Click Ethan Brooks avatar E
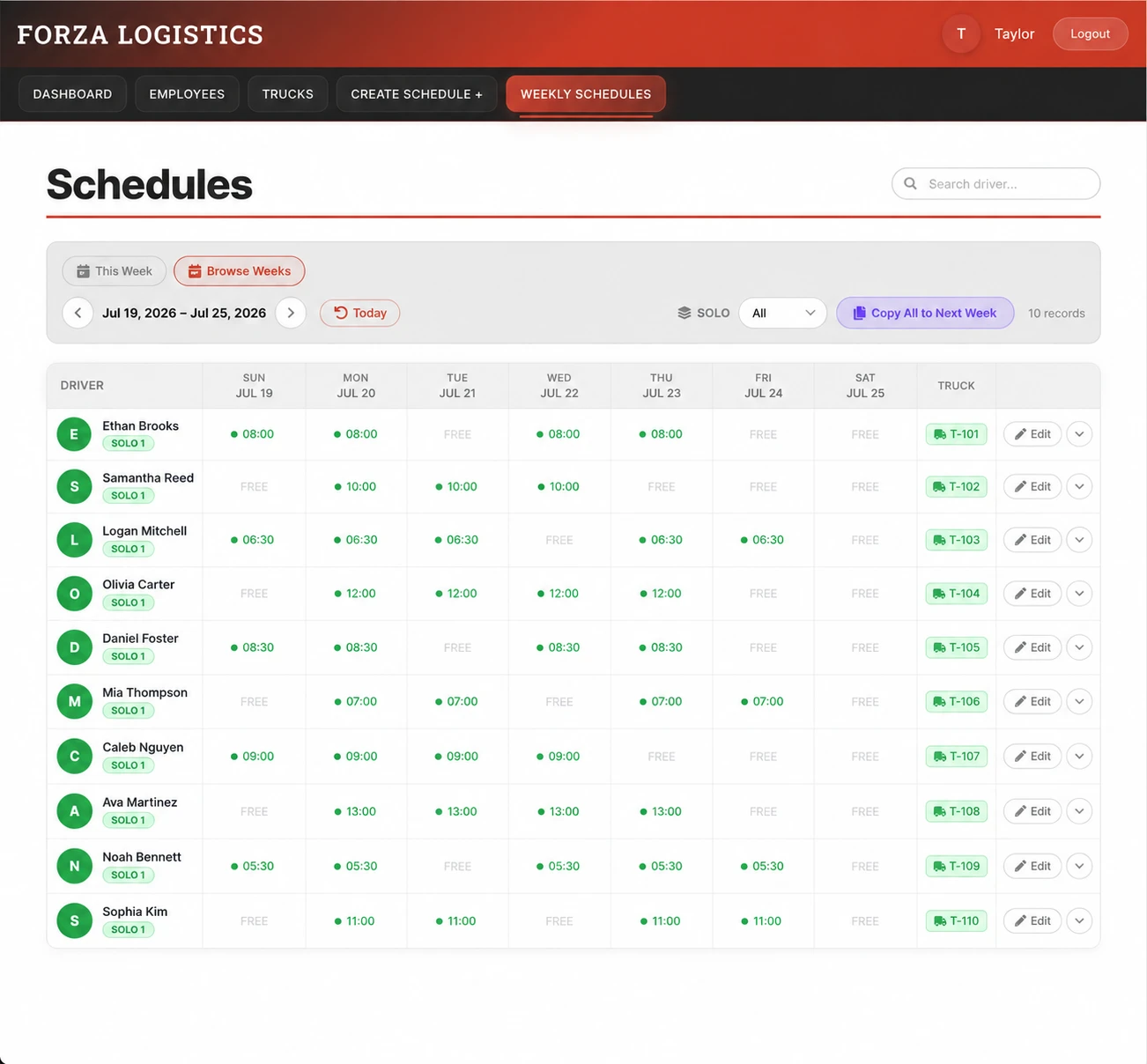The width and height of the screenshot is (1147, 1064). pyautogui.click(x=74, y=434)
